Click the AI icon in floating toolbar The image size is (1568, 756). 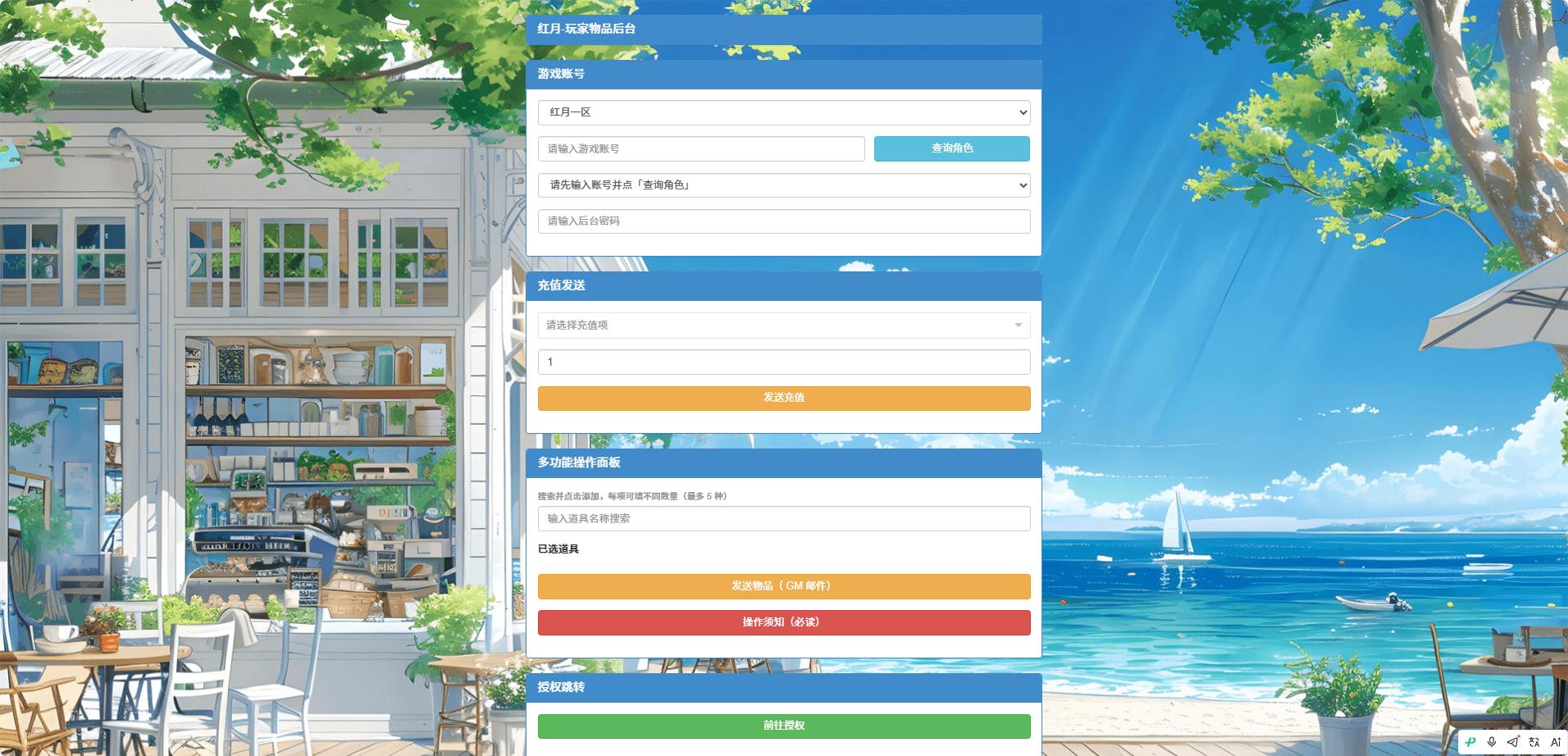1556,742
